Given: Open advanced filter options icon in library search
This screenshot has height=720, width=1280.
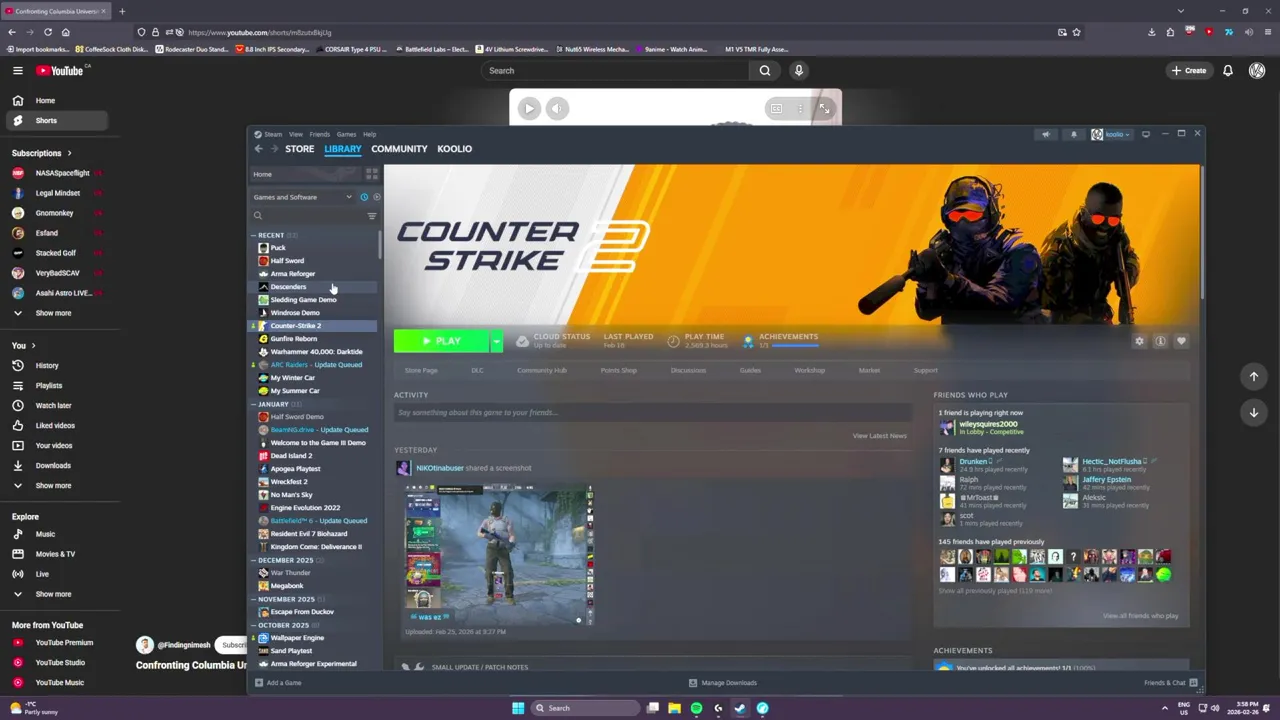Looking at the screenshot, I should (372, 216).
